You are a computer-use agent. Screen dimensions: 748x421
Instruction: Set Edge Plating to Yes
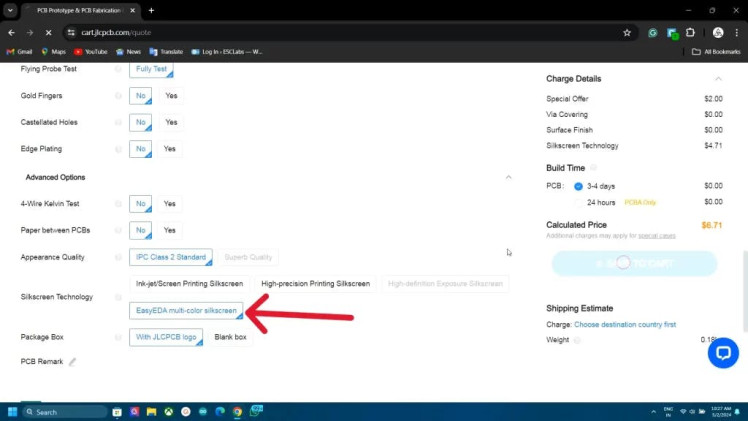[x=170, y=149]
